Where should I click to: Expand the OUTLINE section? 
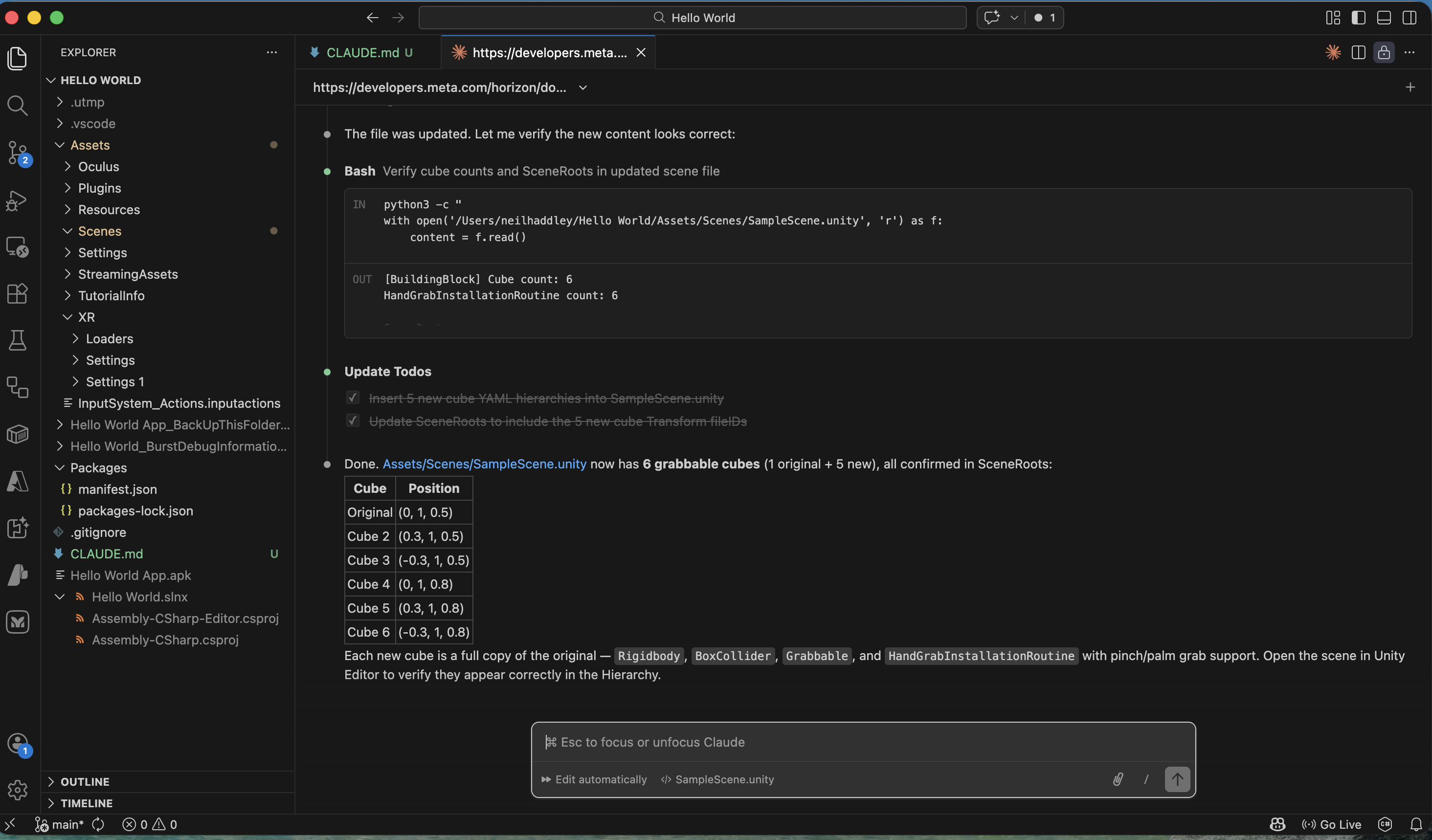(x=85, y=781)
